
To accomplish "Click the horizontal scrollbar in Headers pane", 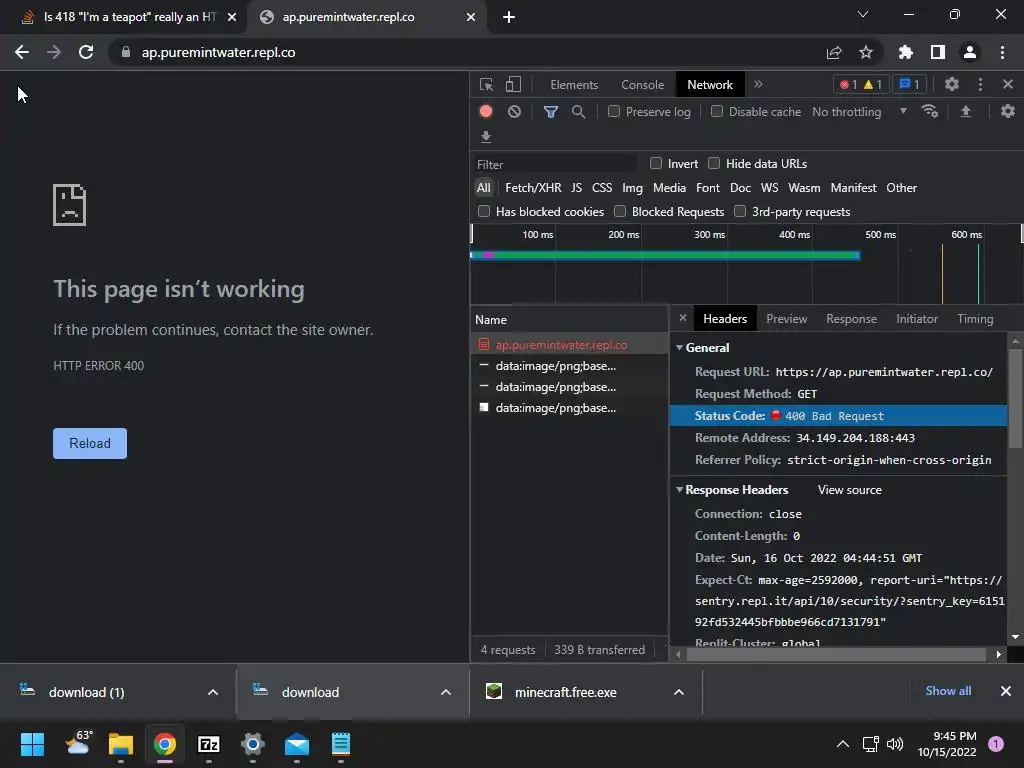I will pyautogui.click(x=836, y=654).
